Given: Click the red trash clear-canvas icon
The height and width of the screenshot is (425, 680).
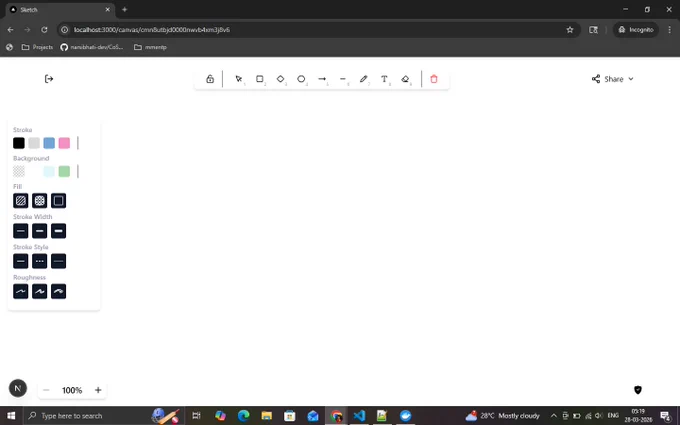Looking at the screenshot, I should [x=434, y=79].
